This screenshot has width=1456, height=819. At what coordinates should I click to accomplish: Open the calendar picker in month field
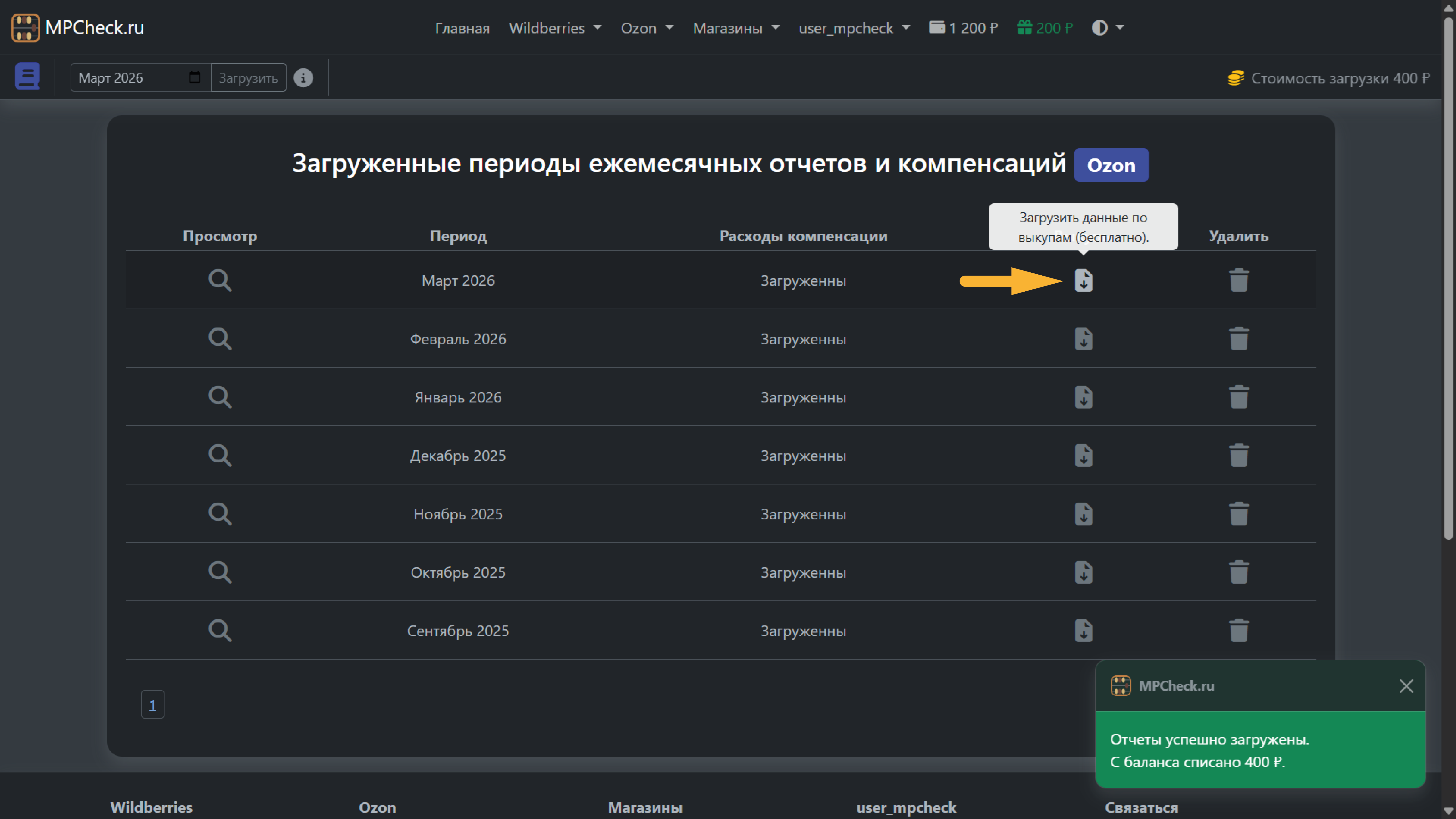[x=194, y=77]
